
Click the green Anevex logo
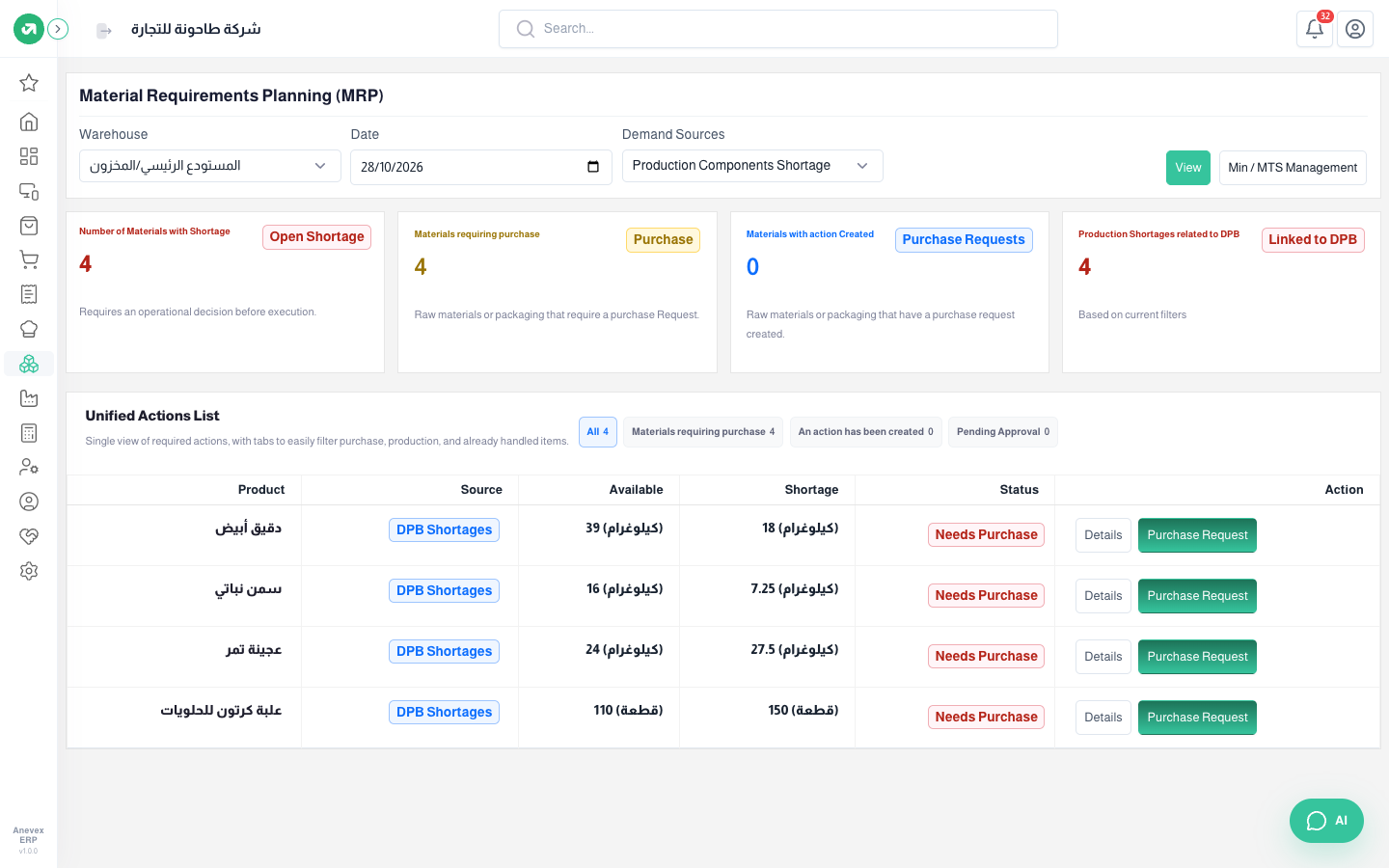point(29,29)
